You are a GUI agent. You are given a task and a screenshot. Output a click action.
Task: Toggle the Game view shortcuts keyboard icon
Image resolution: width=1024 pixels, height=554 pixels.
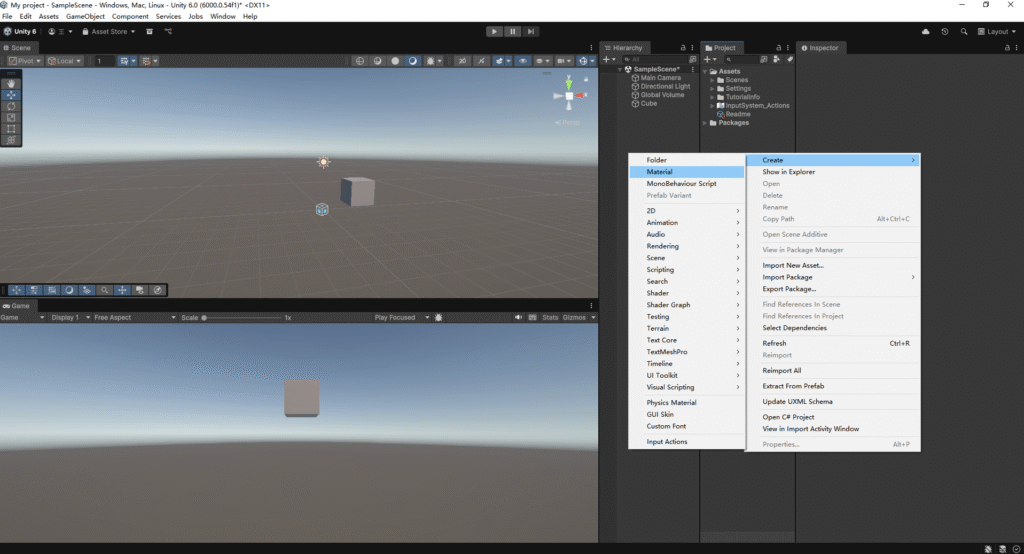(x=532, y=318)
